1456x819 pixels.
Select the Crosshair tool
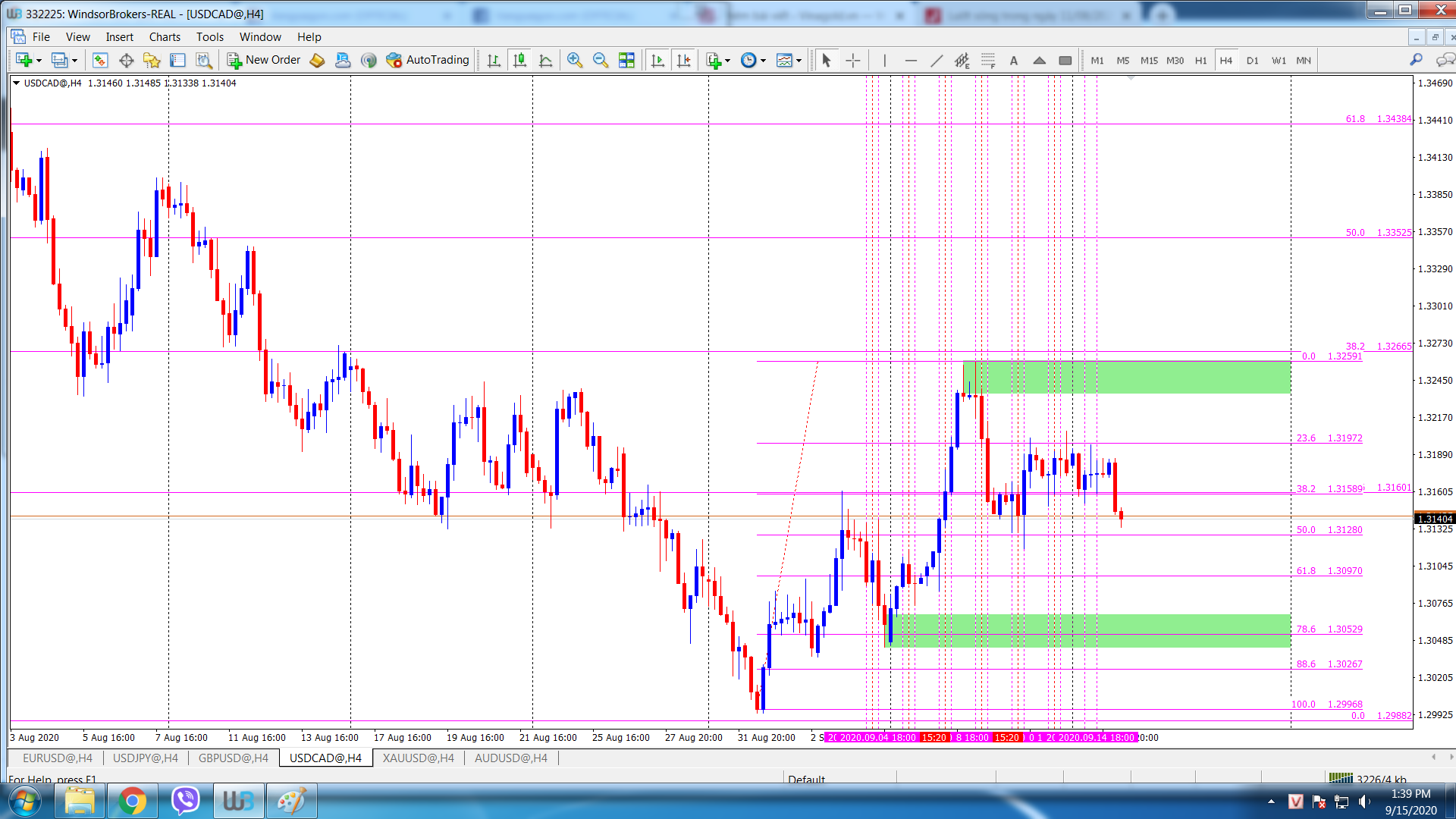[x=853, y=60]
